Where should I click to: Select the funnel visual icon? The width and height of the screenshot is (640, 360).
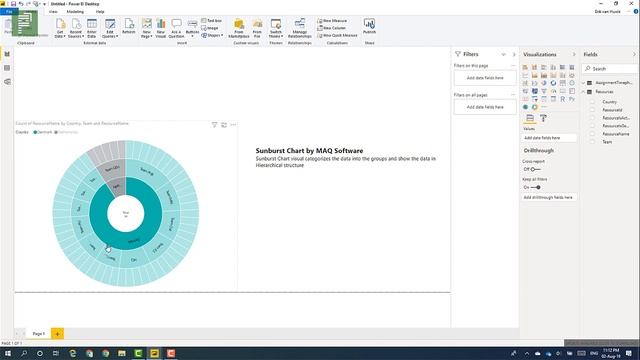(x=544, y=91)
